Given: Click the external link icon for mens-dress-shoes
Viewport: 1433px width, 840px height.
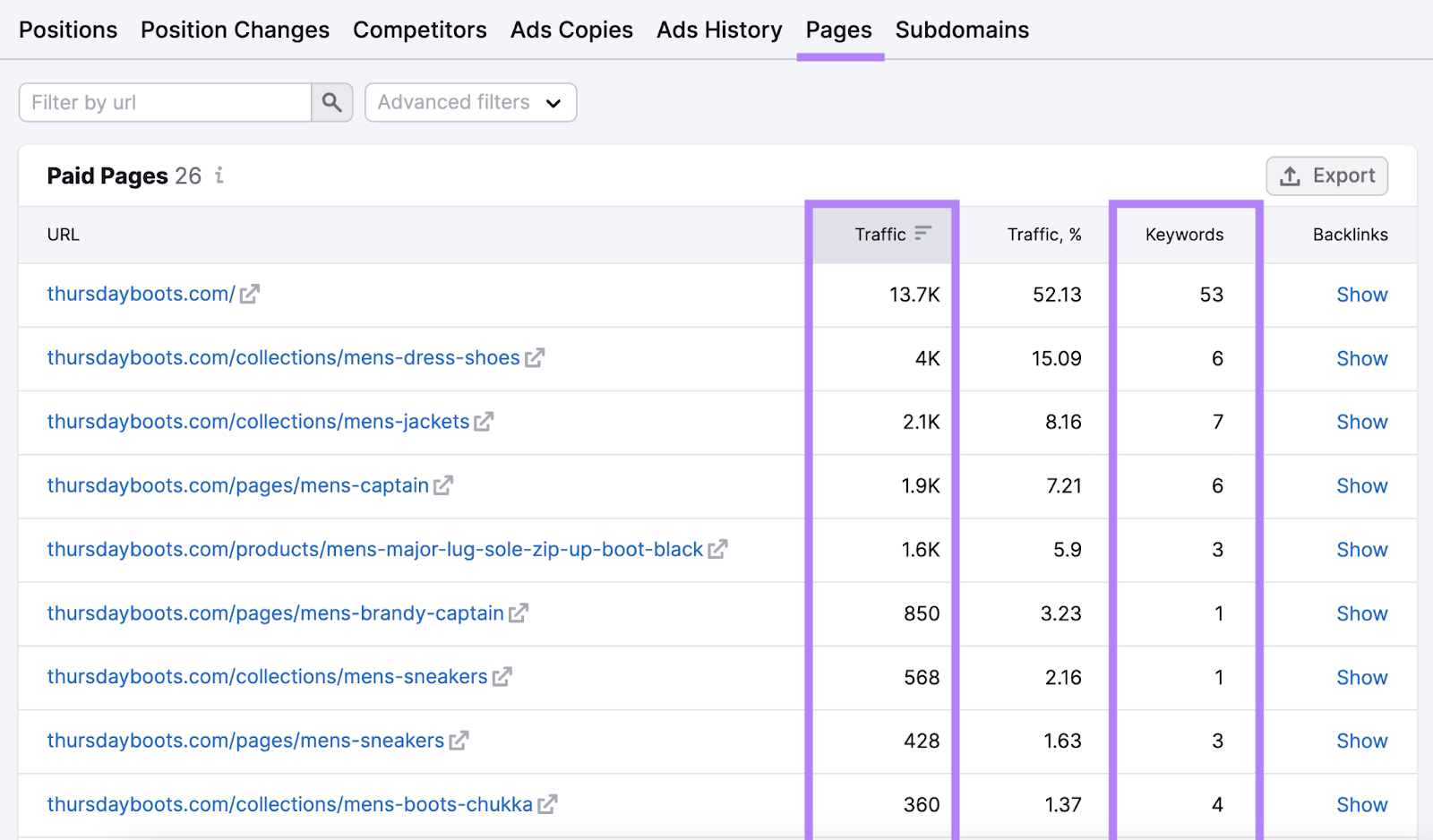Looking at the screenshot, I should [x=535, y=357].
